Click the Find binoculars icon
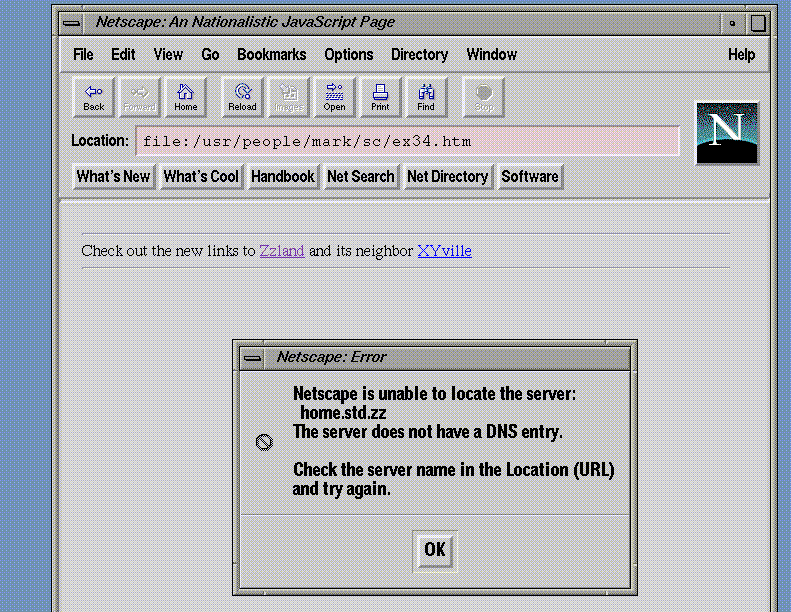Viewport: 791px width, 612px height. pos(426,97)
